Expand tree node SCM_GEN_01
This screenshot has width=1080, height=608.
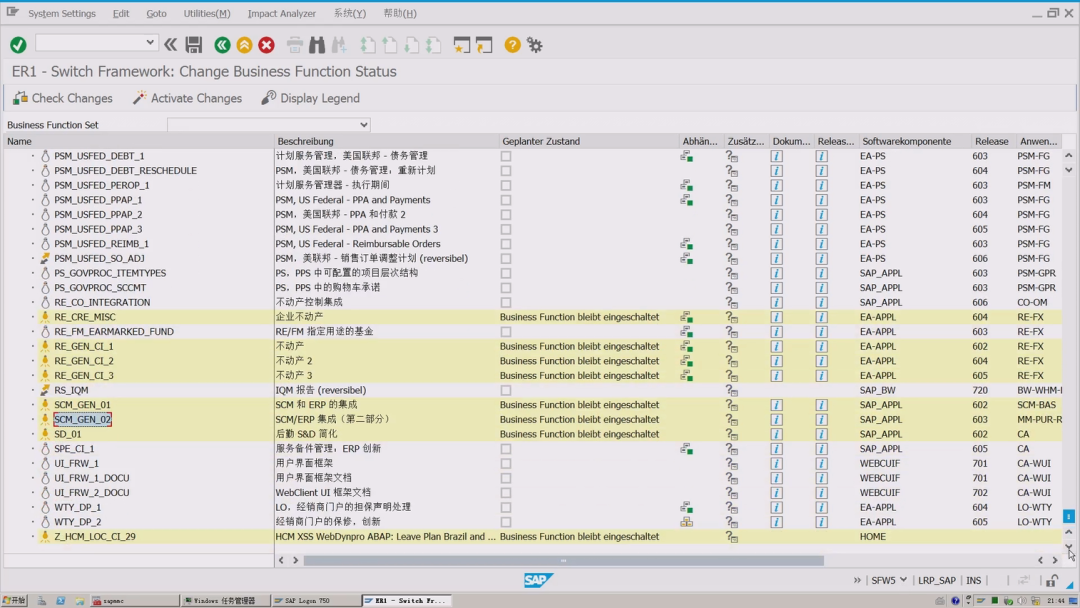[x=32, y=405]
